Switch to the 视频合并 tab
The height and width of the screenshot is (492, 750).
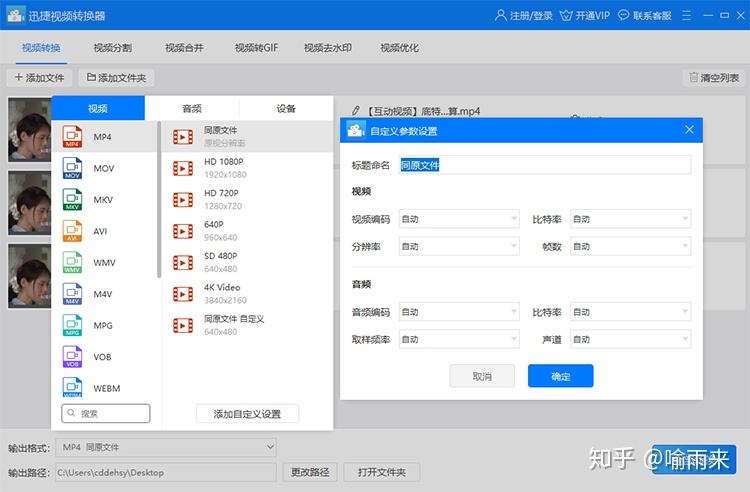pyautogui.click(x=184, y=48)
